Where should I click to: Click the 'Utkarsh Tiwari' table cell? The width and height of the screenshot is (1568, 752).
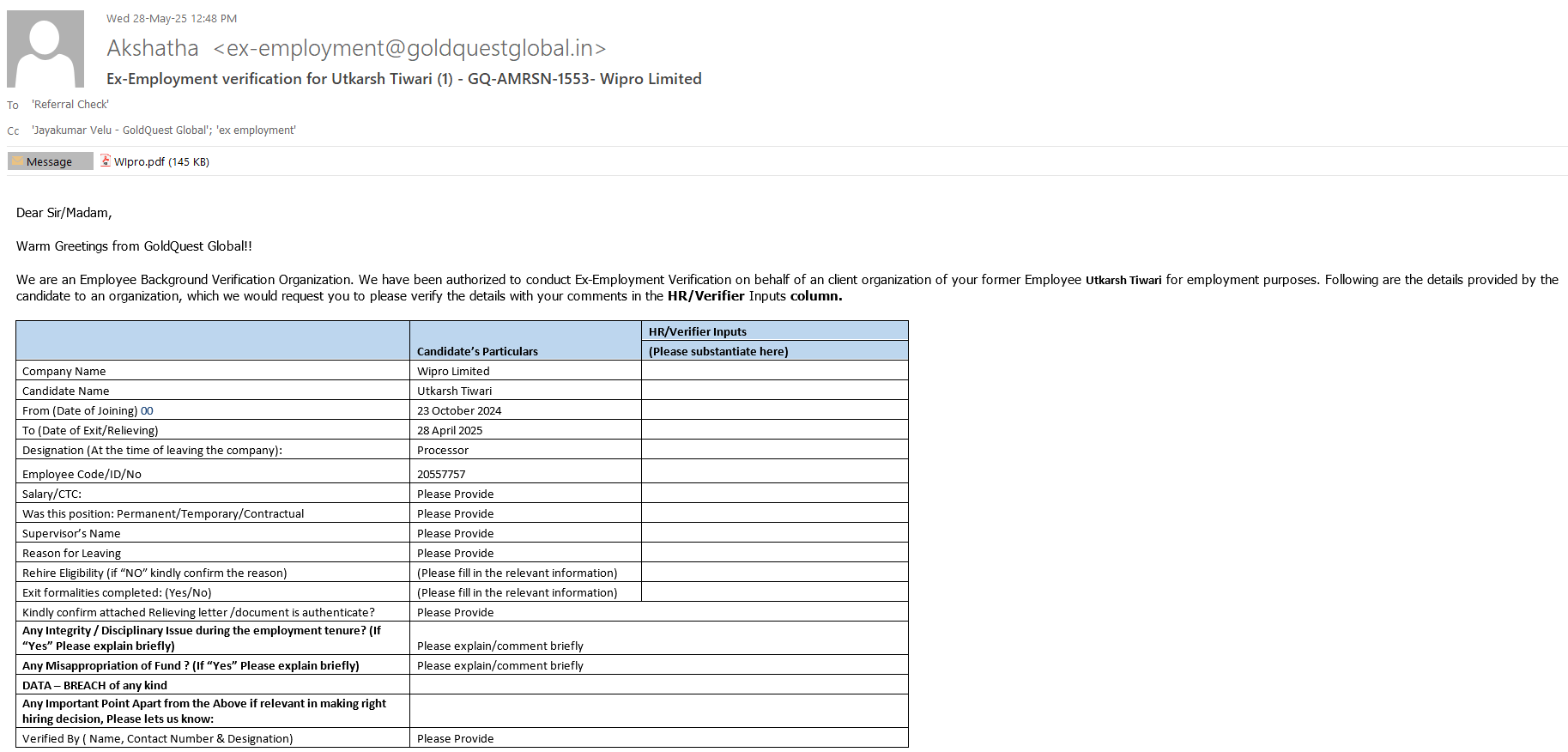tap(455, 391)
